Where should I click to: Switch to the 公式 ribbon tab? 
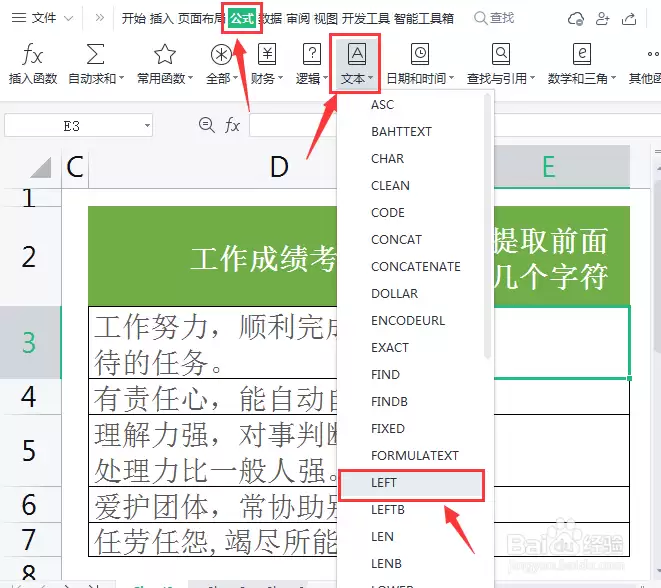(x=242, y=19)
